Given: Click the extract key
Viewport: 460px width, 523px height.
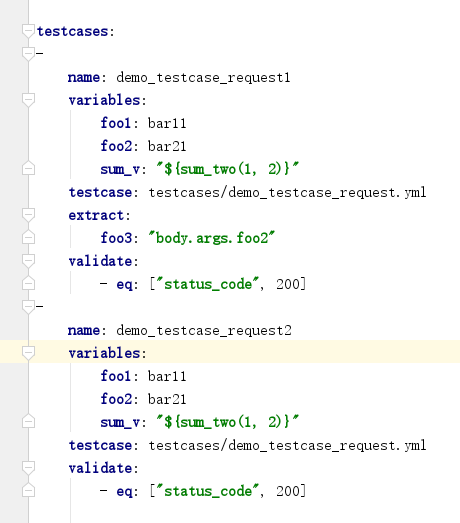Looking at the screenshot, I should click(x=96, y=215).
